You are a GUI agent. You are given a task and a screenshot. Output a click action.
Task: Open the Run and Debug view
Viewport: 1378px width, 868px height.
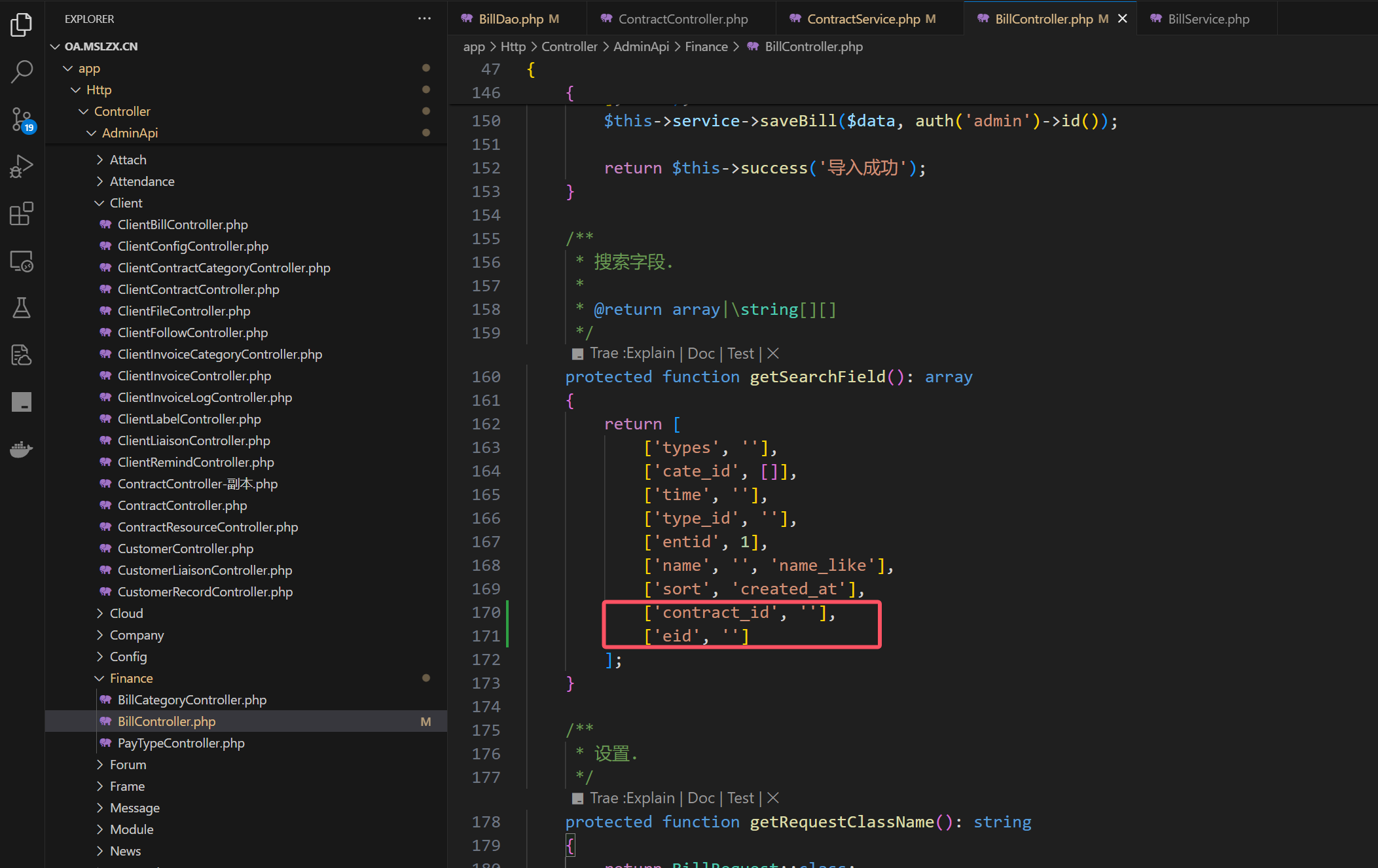(22, 166)
